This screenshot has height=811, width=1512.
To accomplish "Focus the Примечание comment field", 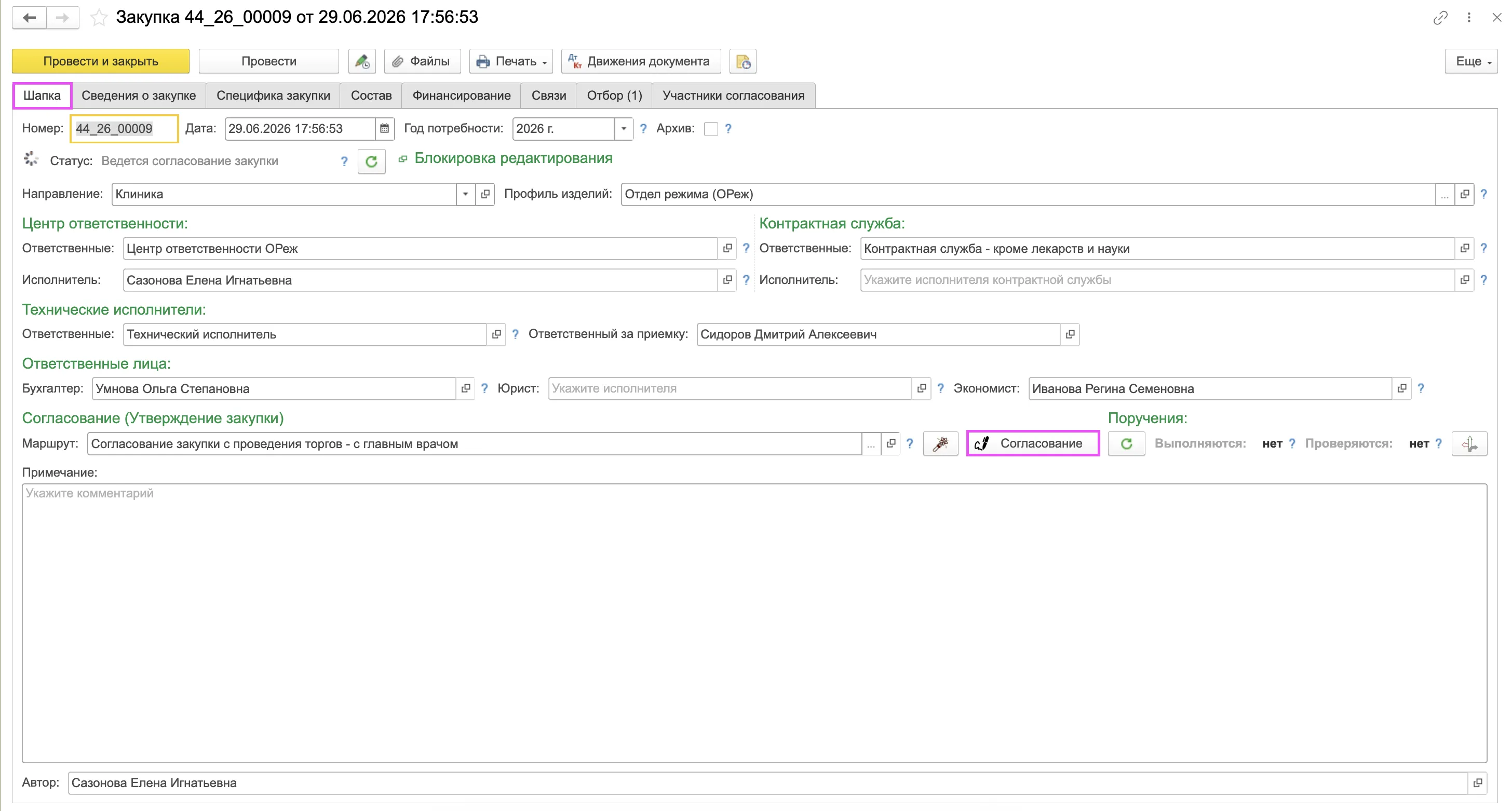I will click(754, 623).
